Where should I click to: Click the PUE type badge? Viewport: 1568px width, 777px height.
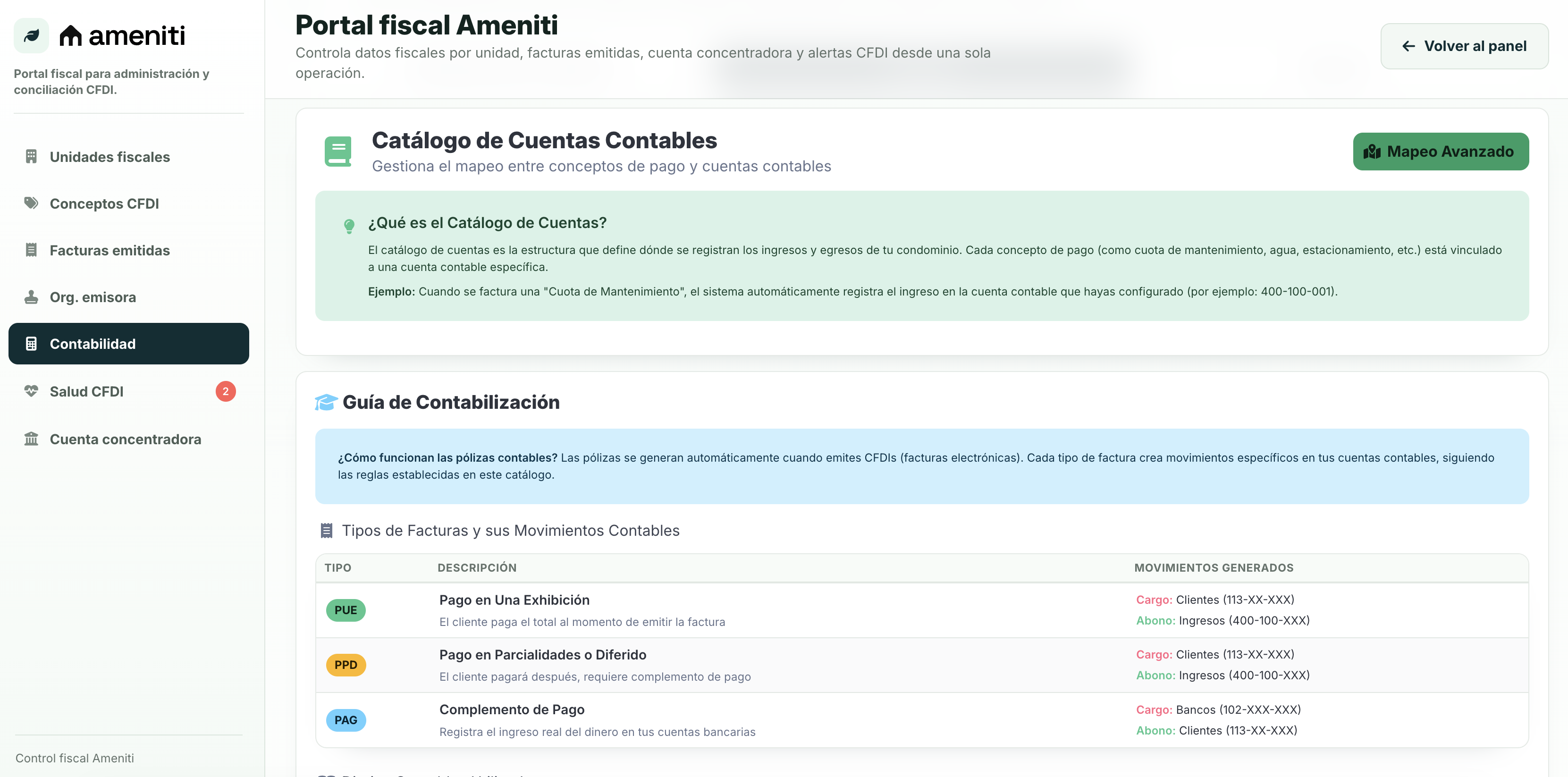[x=346, y=610]
